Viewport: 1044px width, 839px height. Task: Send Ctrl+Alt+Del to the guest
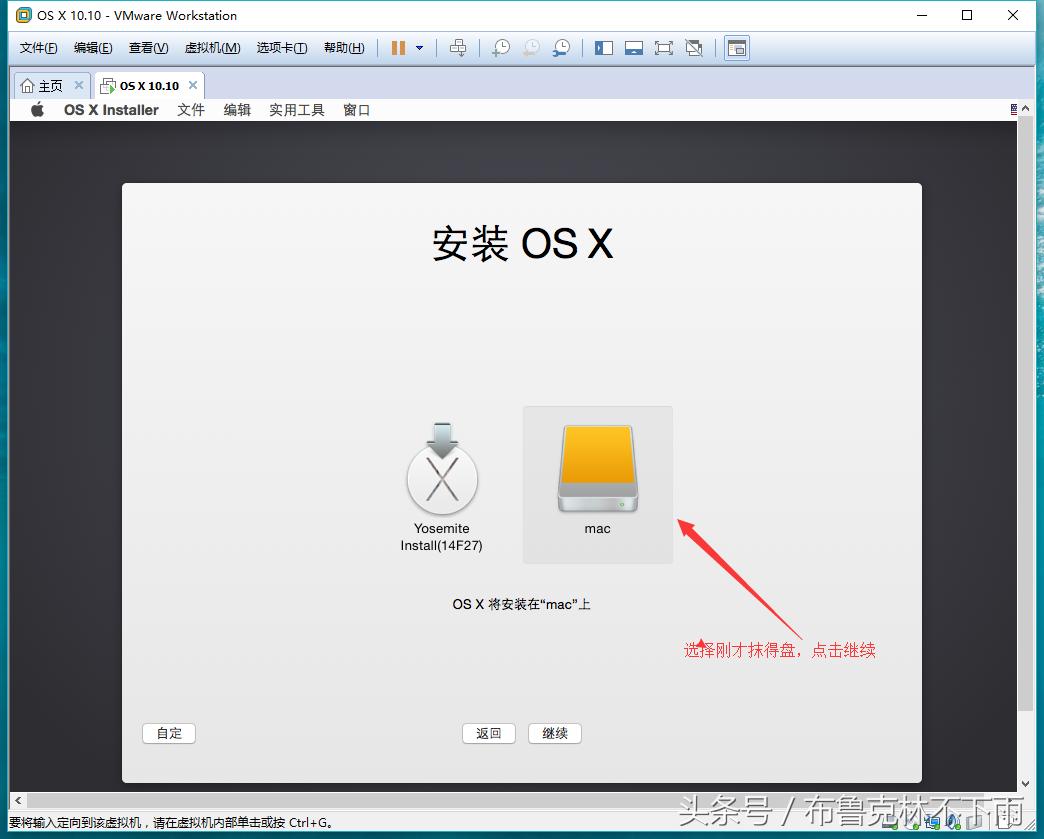coord(458,47)
